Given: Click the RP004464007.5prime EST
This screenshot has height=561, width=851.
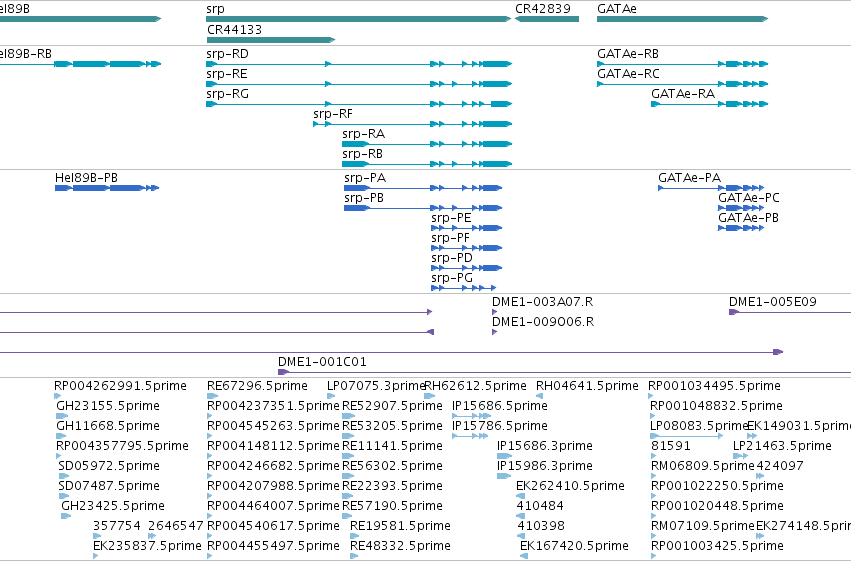Looking at the screenshot, I should pos(210,516).
